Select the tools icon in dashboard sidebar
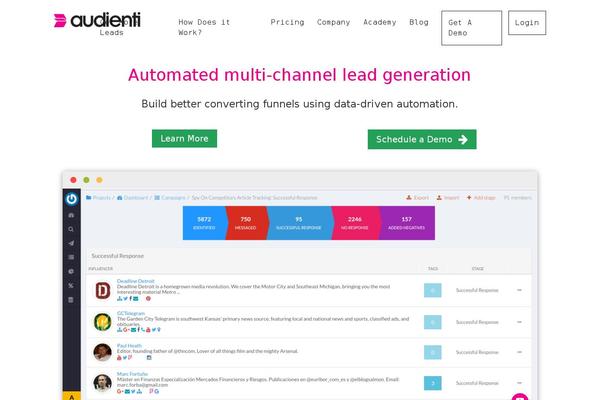 tap(71, 286)
